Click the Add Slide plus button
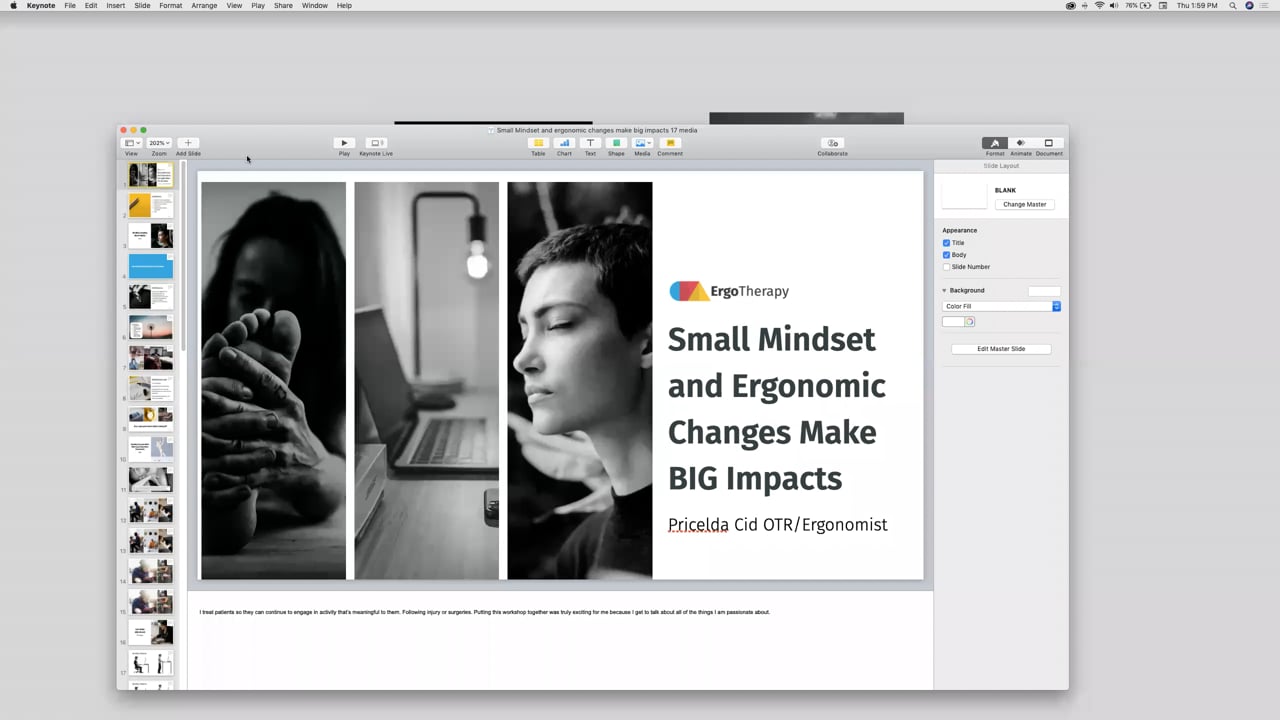The height and width of the screenshot is (720, 1280). coord(188,143)
